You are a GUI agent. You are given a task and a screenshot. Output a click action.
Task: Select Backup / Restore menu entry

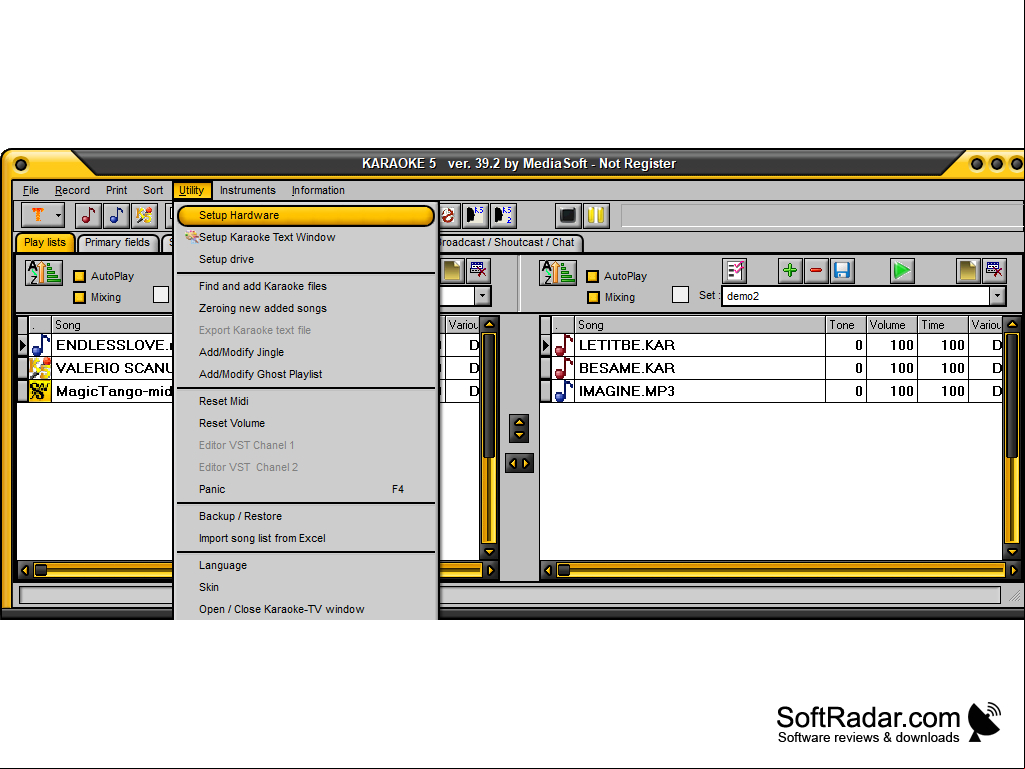[x=305, y=517]
